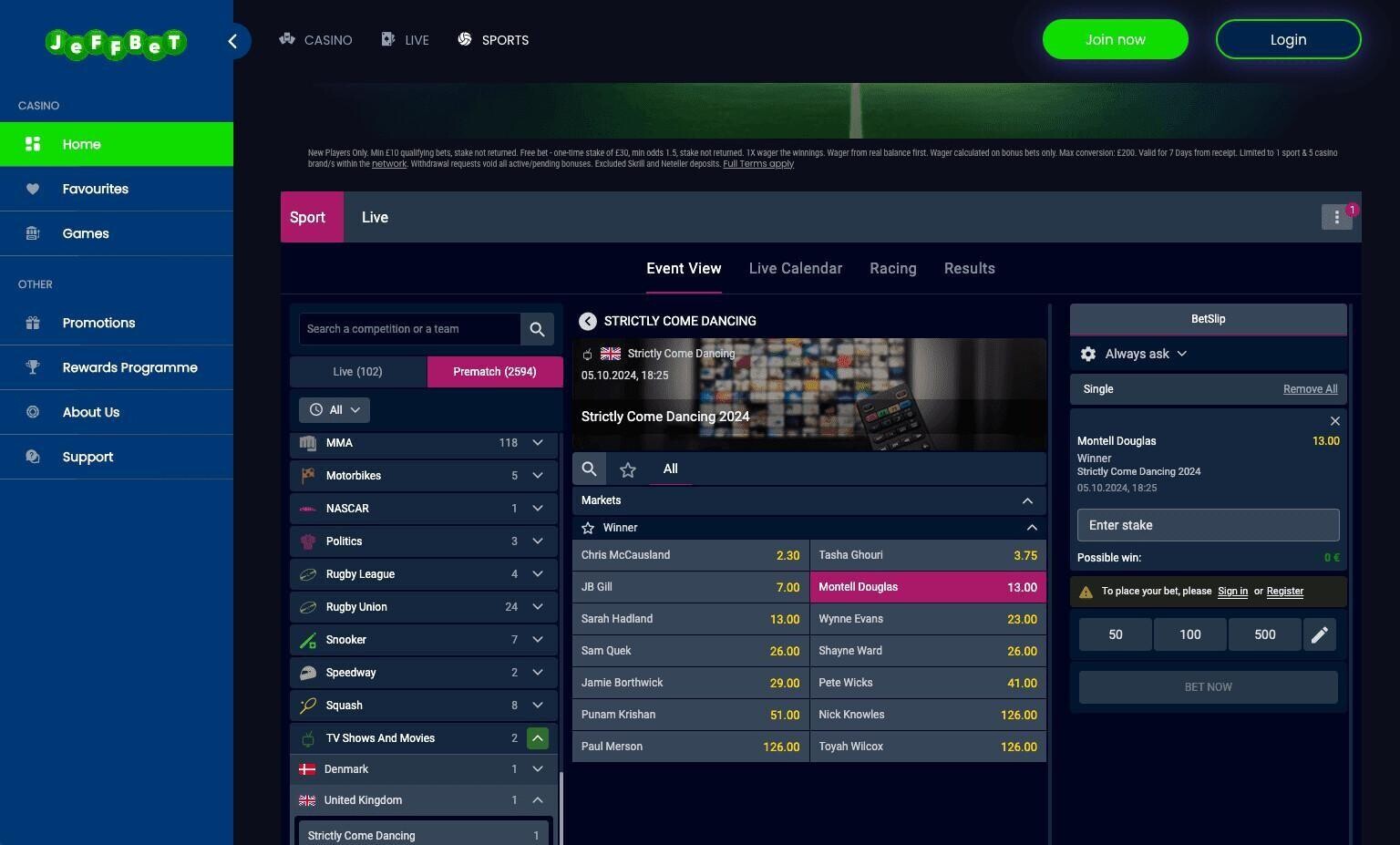Favourite the Winner market with its star
1400x845 pixels.
(x=588, y=528)
